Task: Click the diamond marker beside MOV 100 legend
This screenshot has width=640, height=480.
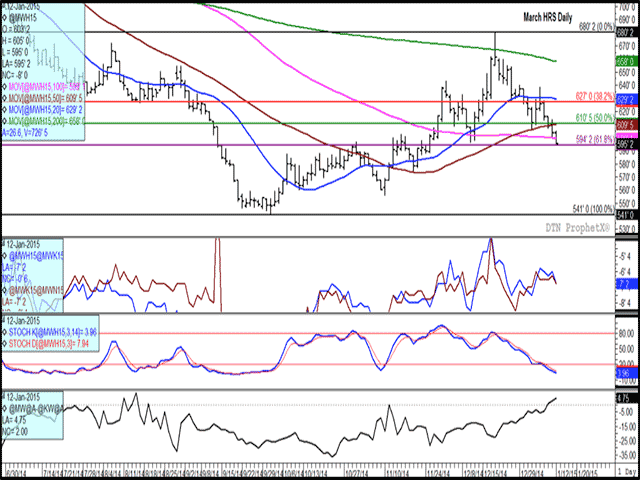Action: coord(4,86)
